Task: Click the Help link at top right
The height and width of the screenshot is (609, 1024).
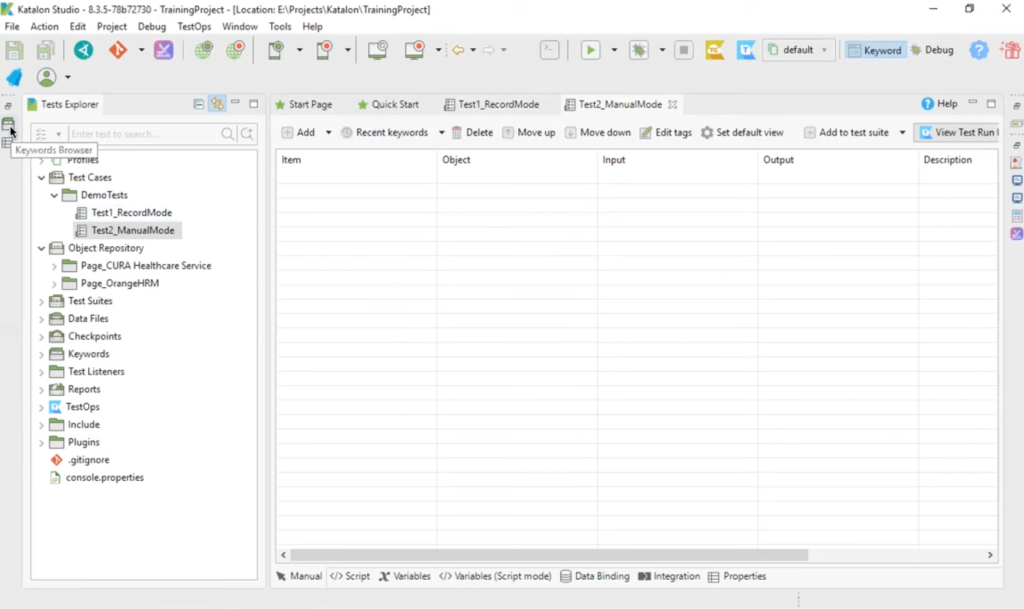Action: pos(939,104)
